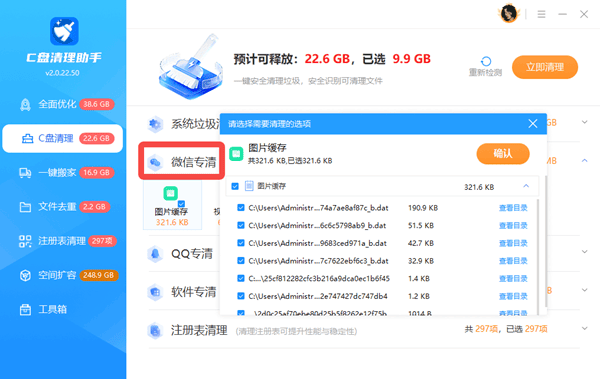The height and width of the screenshot is (379, 600).
Task: Expand the 注册表清理 section chevron
Action: click(584, 328)
